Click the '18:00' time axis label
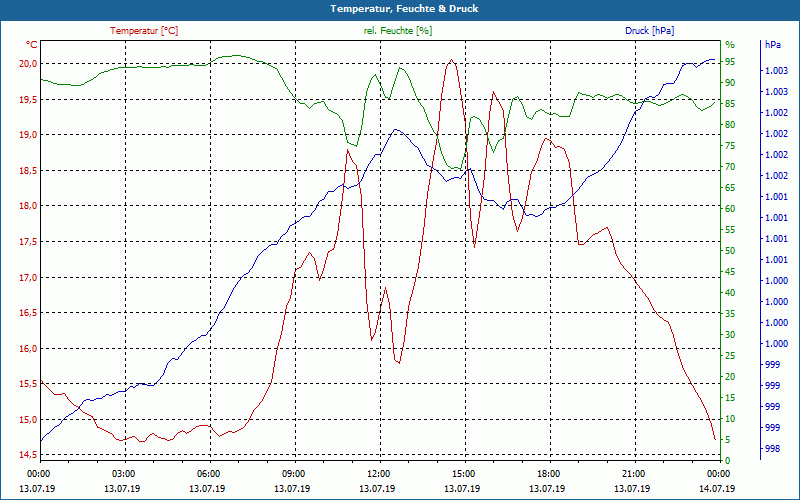This screenshot has height=500, width=800. pos(547,473)
